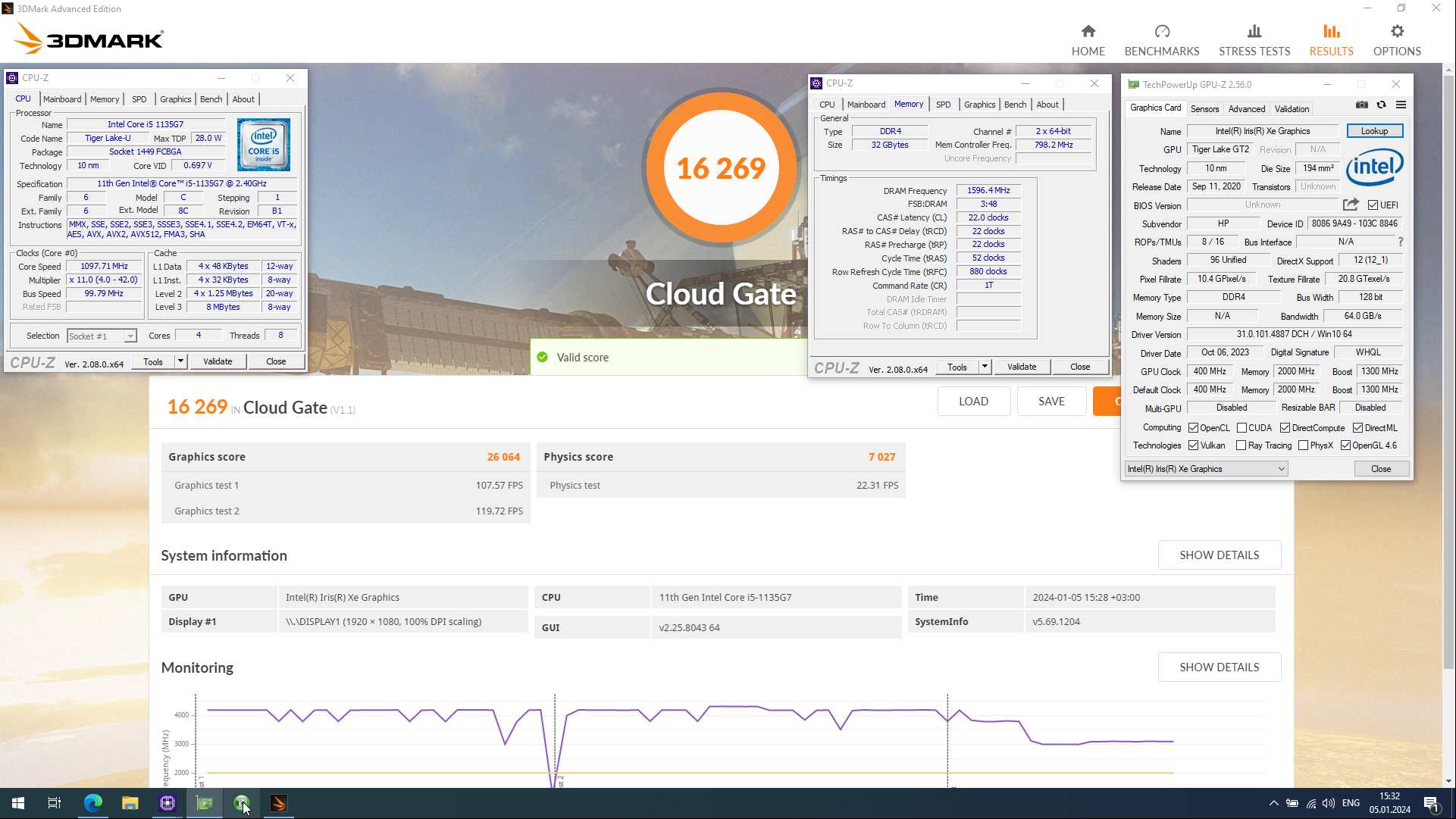Show System information details

(1219, 555)
